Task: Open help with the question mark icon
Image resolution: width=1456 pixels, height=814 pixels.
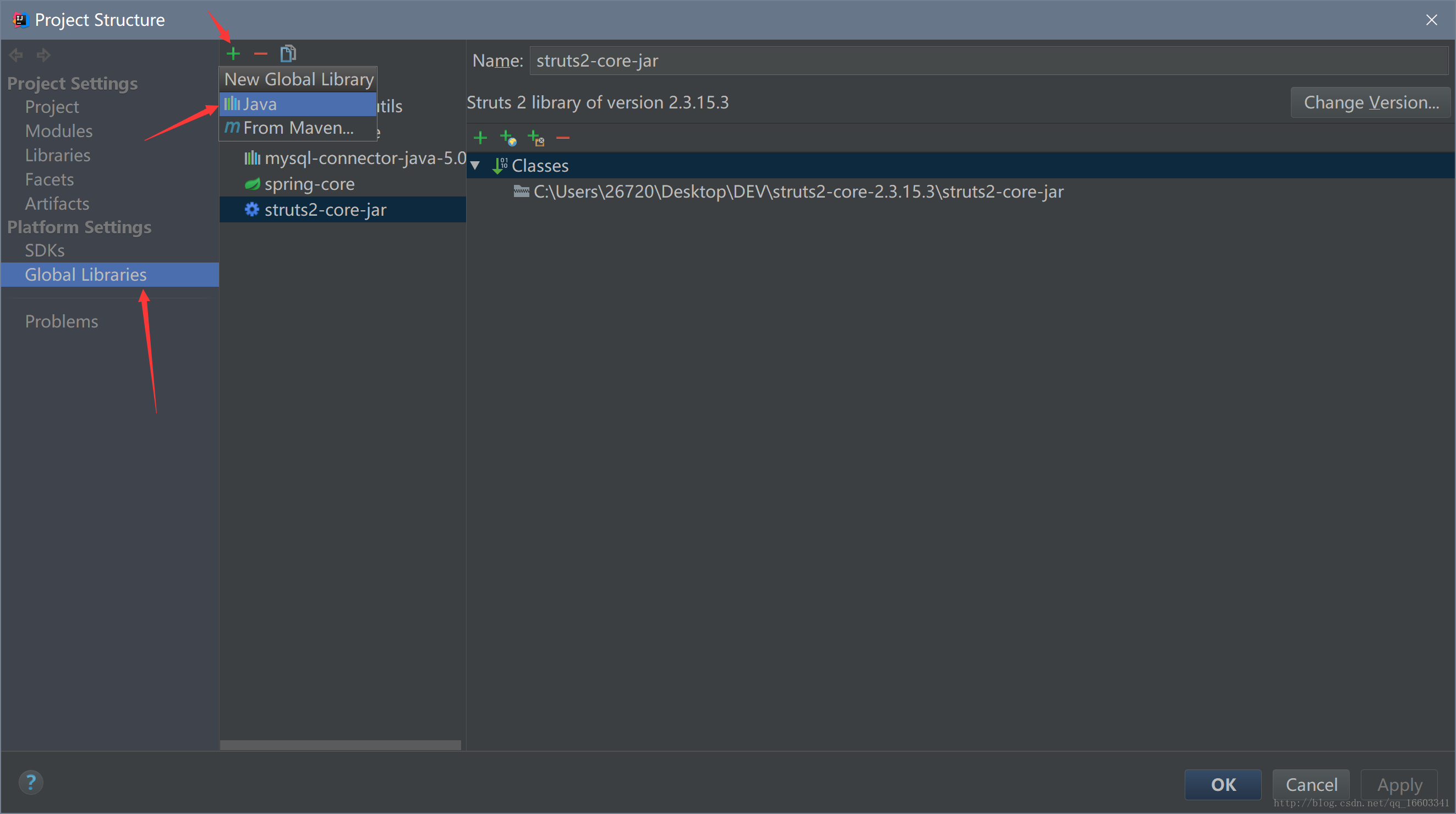Action: 31,783
